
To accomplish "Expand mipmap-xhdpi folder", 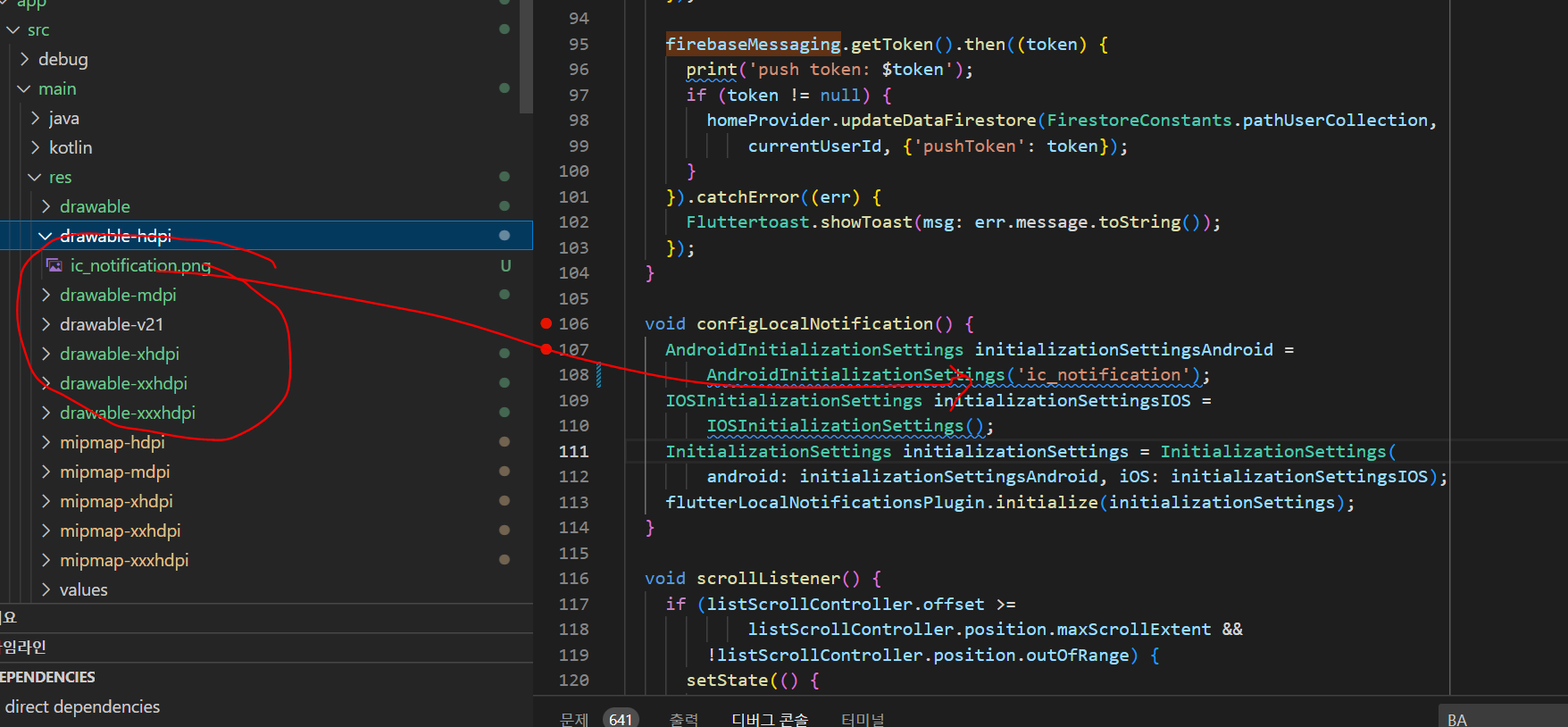I will point(46,502).
